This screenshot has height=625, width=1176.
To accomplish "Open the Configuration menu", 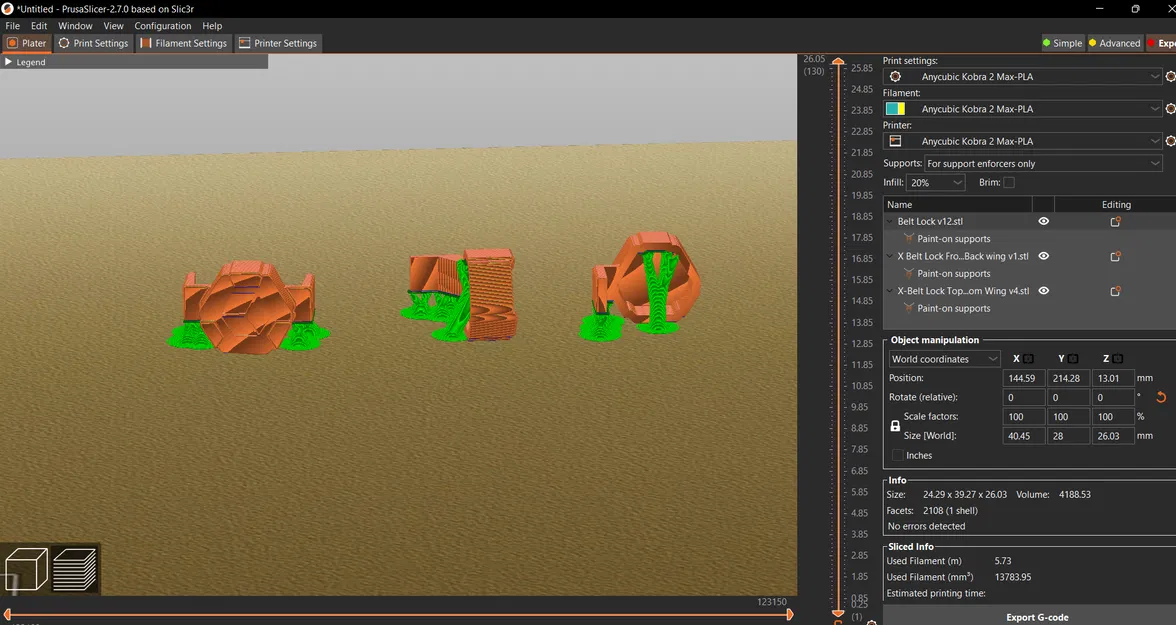I will [163, 26].
